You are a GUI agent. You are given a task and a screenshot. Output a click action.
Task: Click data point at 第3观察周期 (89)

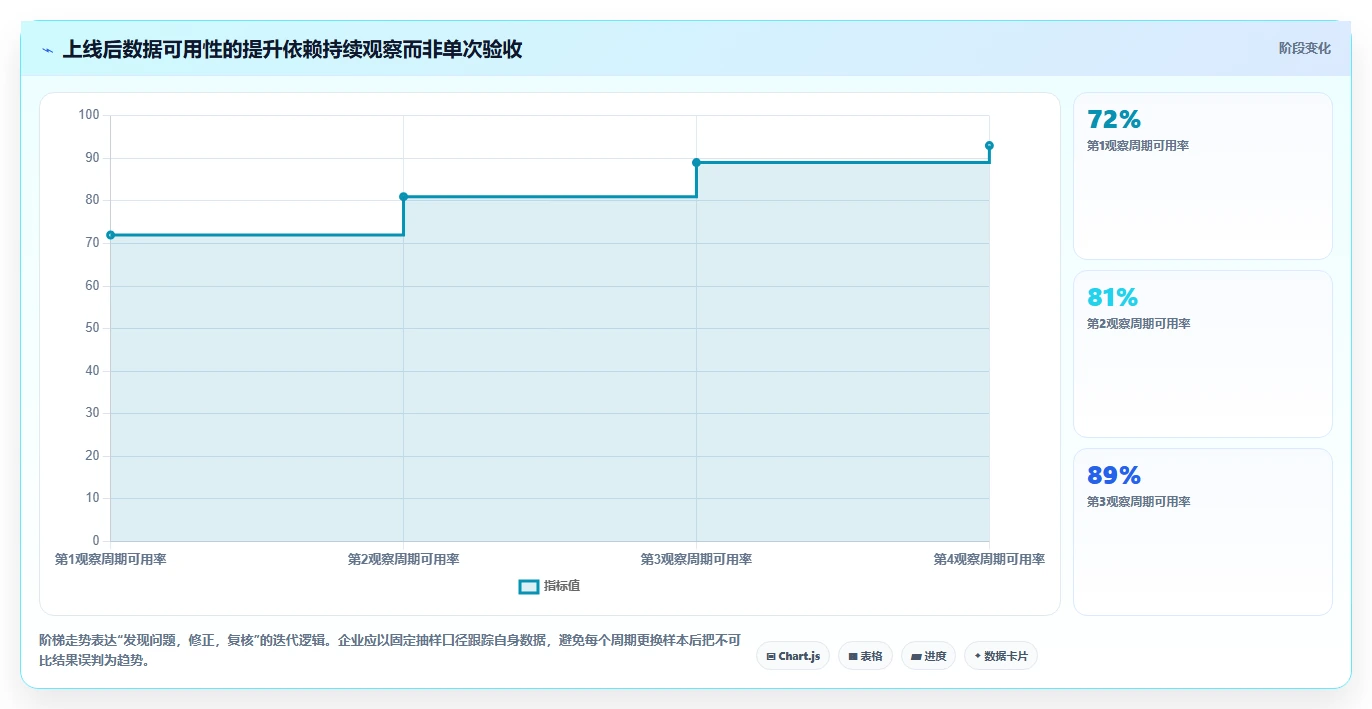pos(696,162)
